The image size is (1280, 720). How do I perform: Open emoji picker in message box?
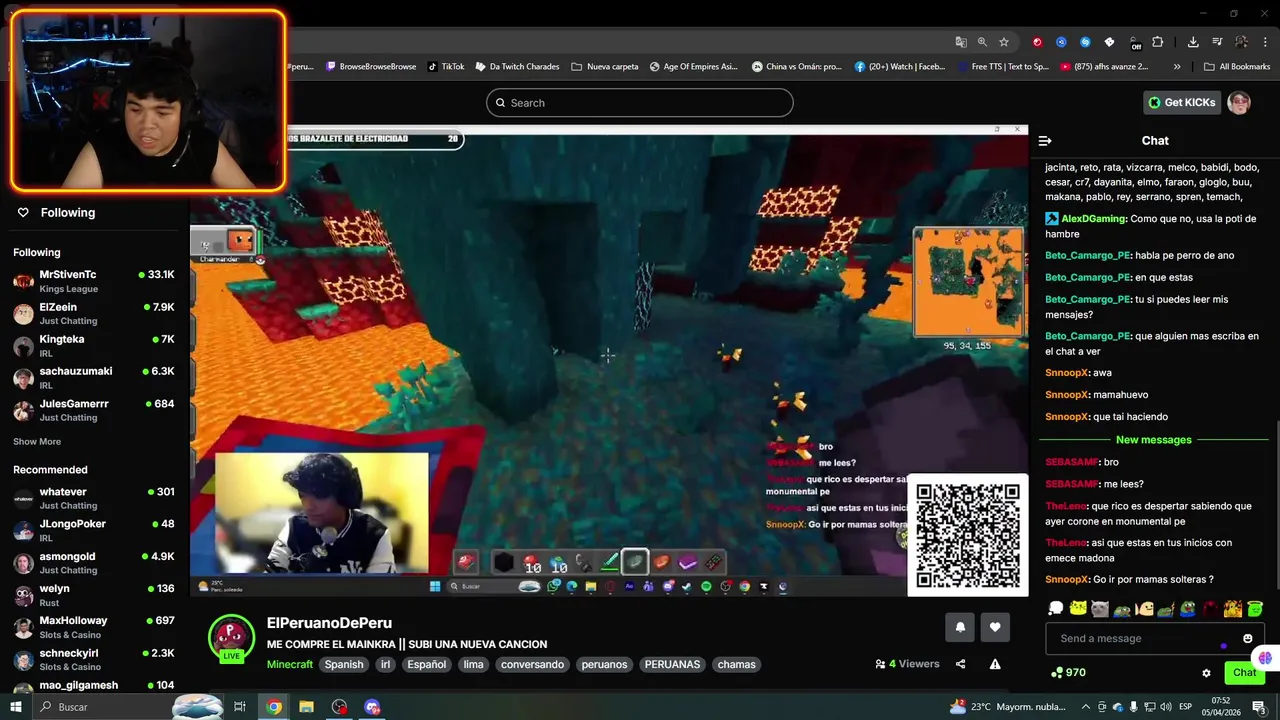point(1248,638)
